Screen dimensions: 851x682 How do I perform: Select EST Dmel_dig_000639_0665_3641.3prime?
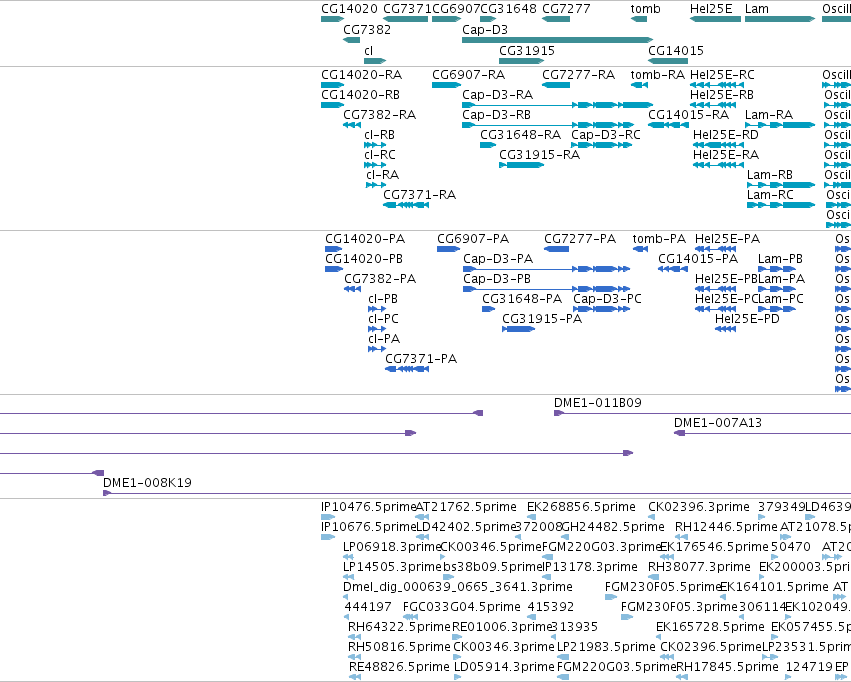(x=458, y=587)
